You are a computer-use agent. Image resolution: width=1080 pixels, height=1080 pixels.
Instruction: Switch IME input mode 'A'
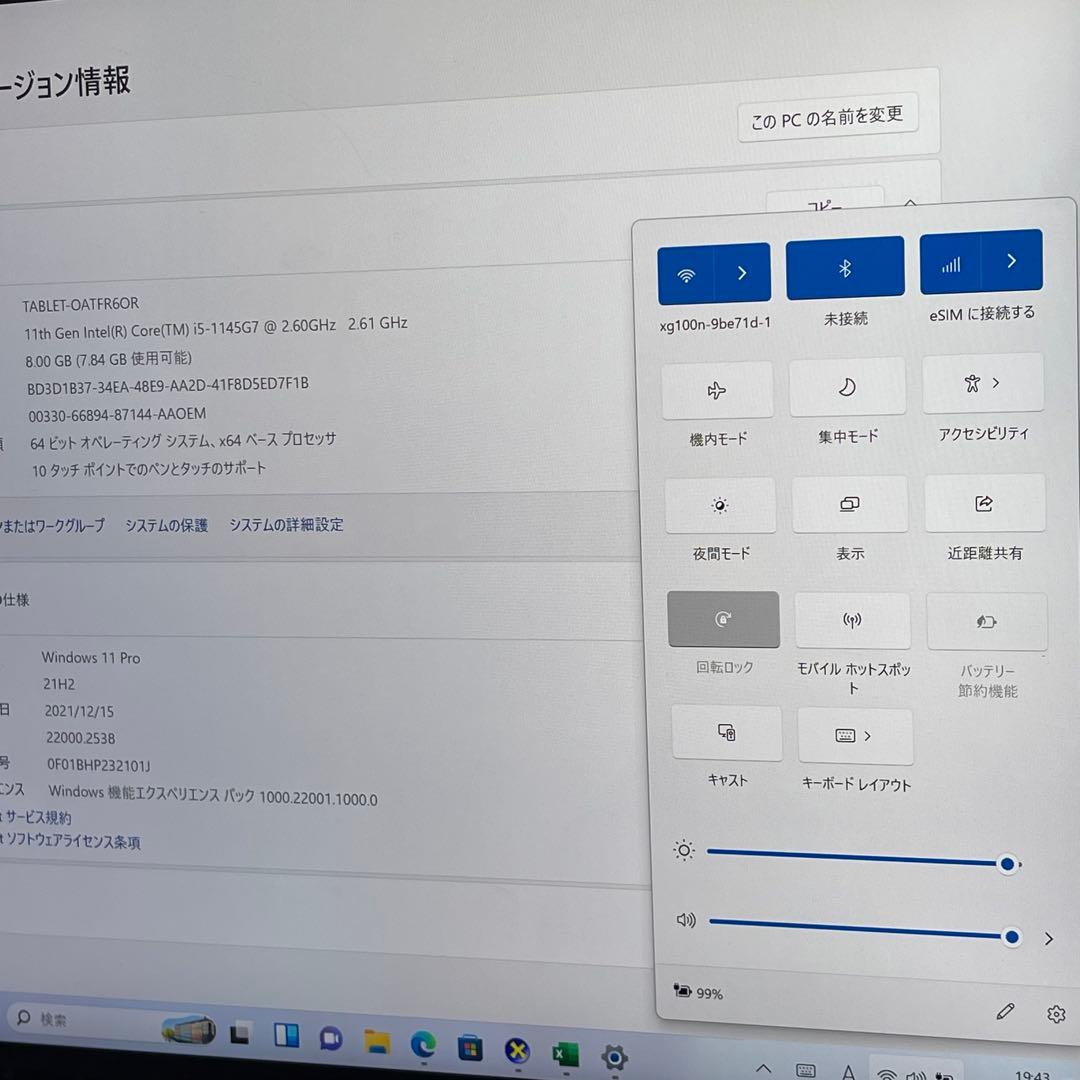click(849, 1072)
